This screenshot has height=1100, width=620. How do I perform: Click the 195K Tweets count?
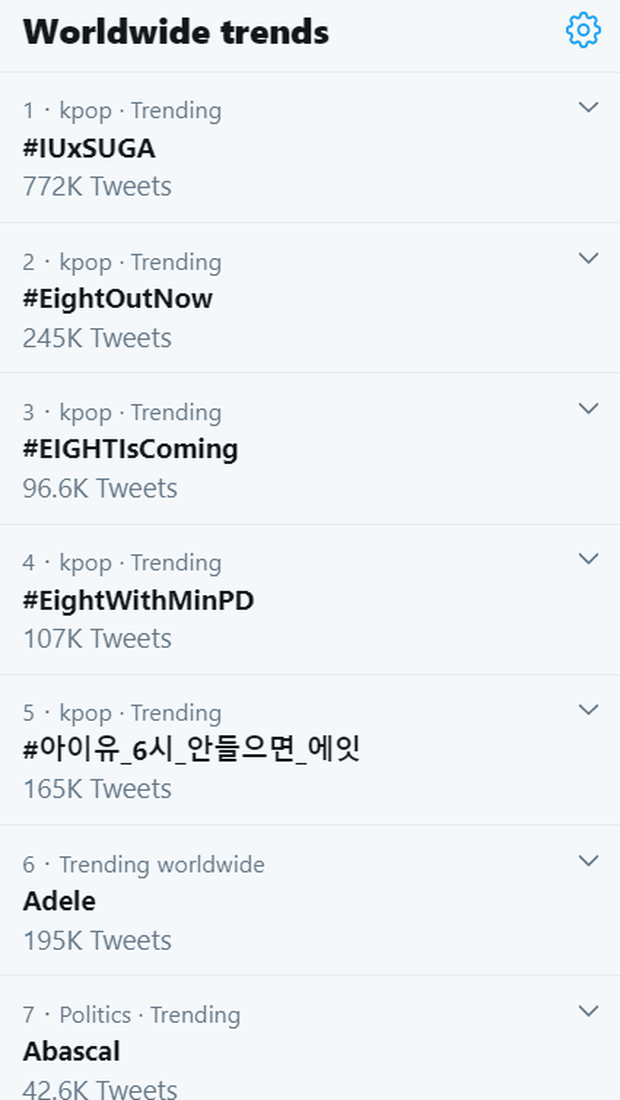pyautogui.click(x=97, y=940)
